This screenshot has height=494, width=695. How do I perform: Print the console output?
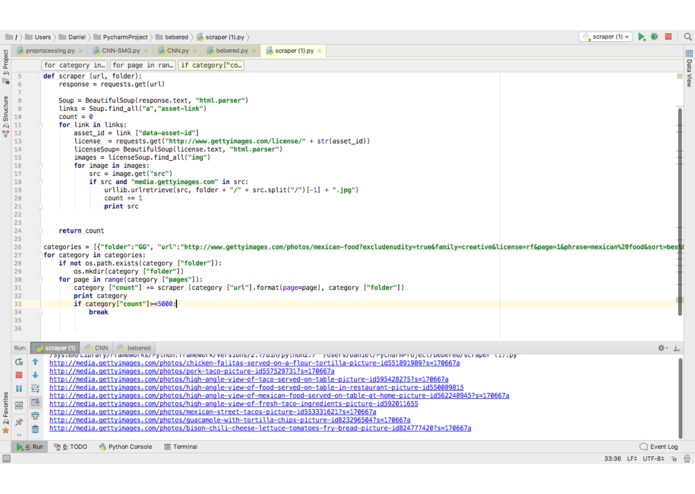tap(35, 416)
